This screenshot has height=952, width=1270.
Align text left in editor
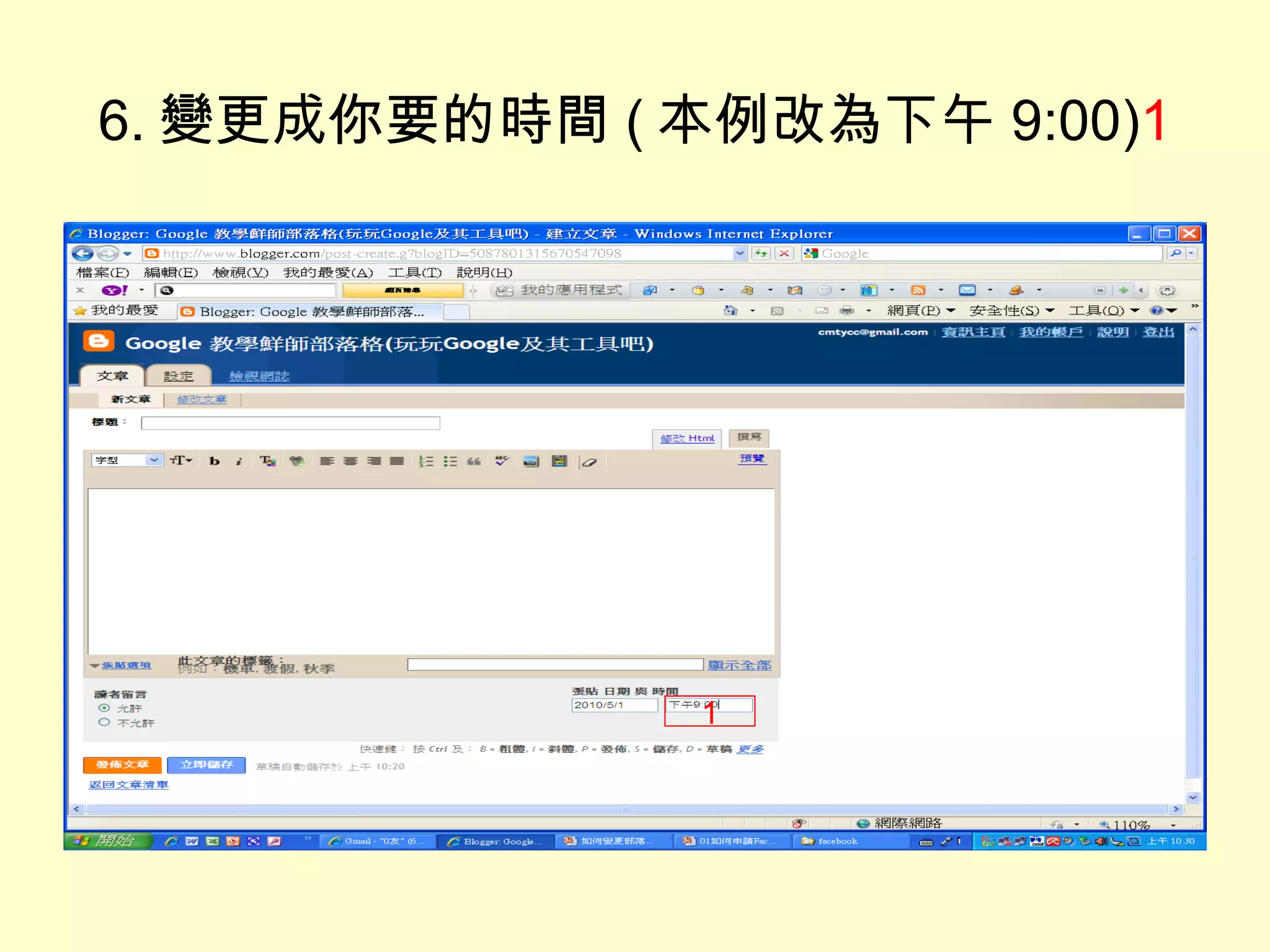click(x=327, y=461)
